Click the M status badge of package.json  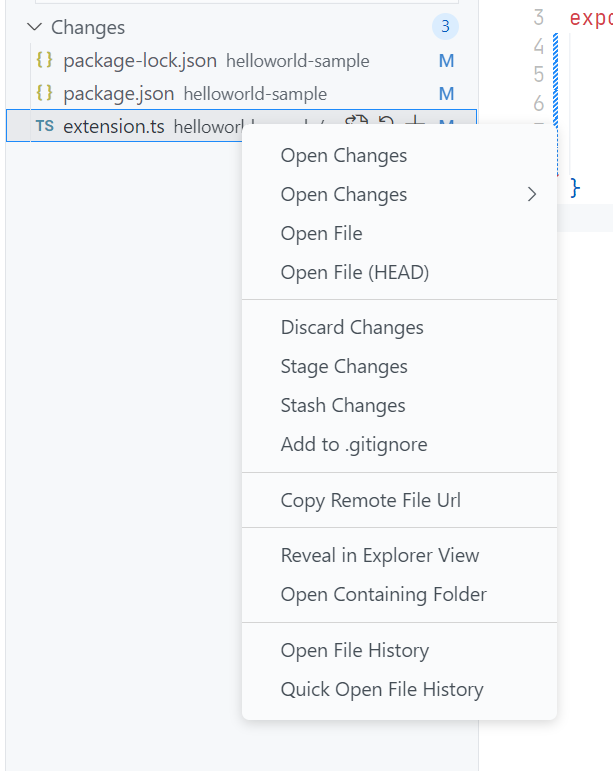tap(446, 93)
